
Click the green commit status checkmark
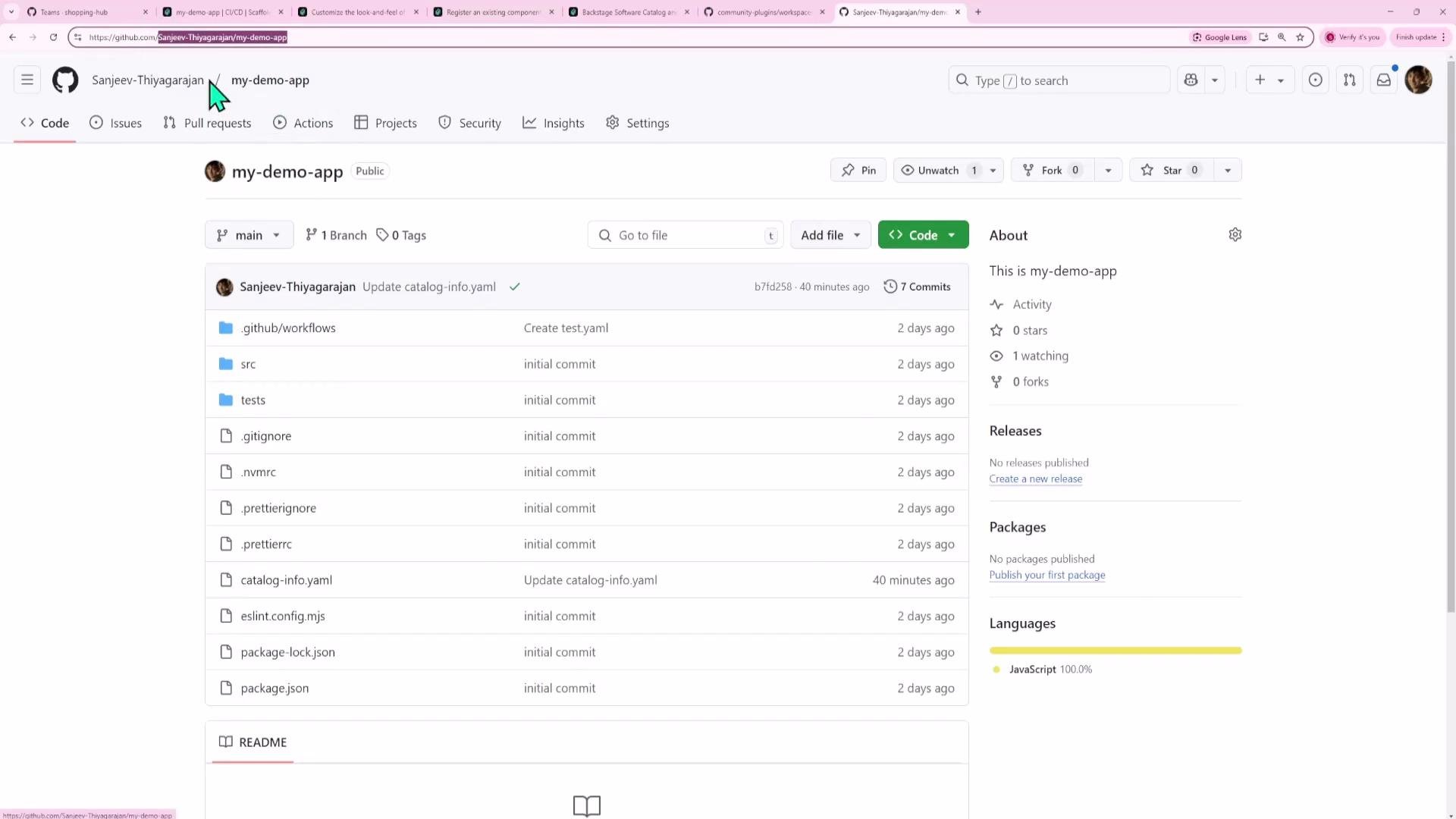pos(515,287)
